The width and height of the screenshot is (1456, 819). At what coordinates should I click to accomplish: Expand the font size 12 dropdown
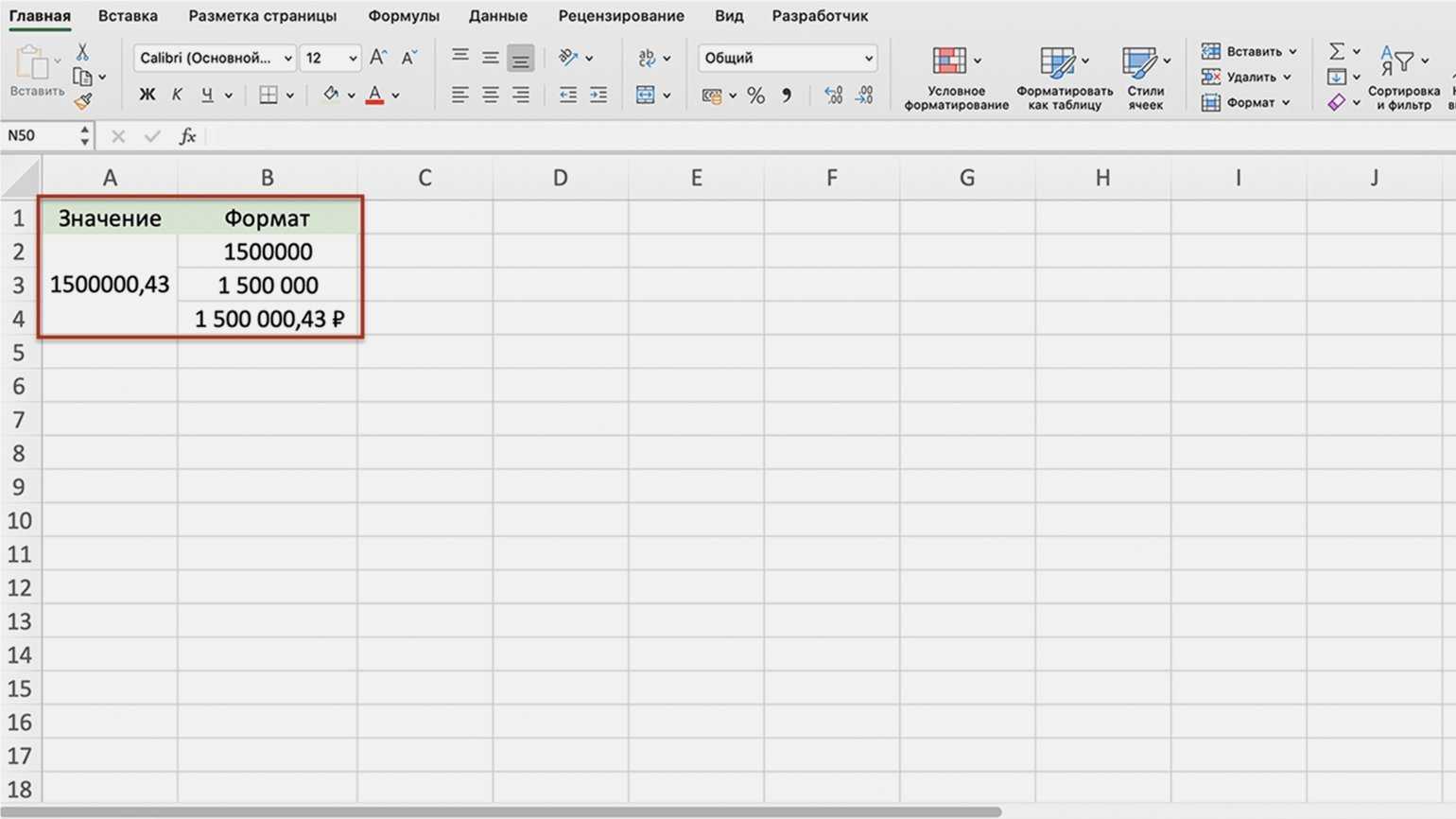[352, 58]
